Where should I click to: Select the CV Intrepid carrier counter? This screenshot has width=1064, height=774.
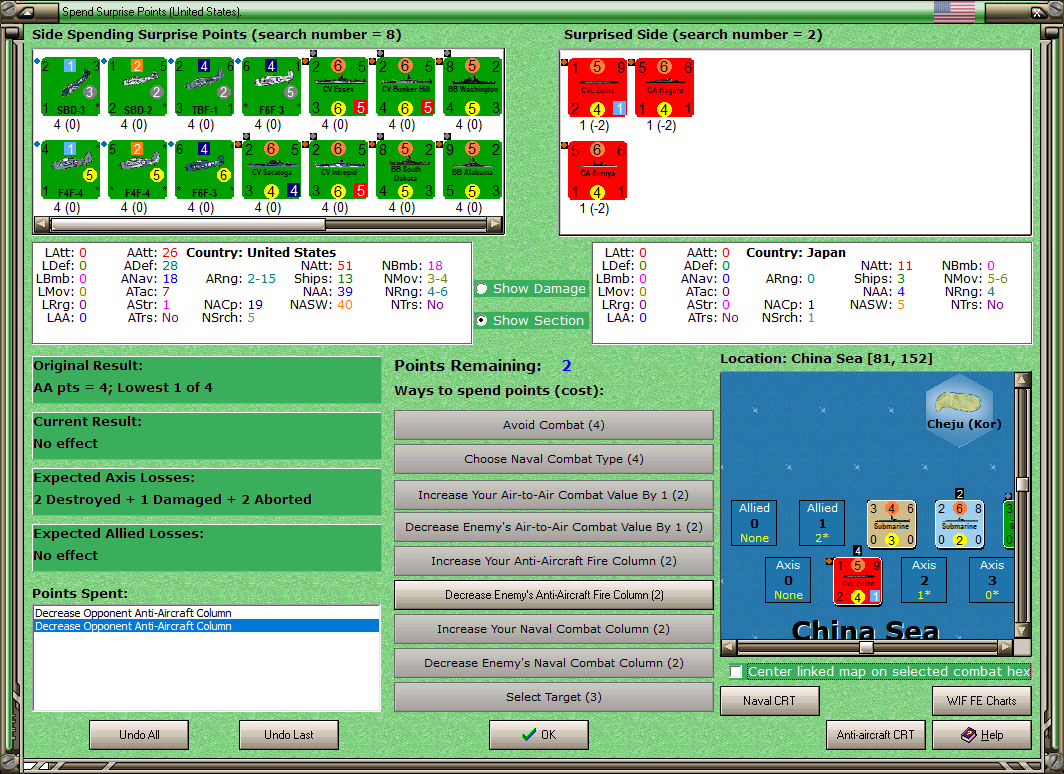(x=339, y=170)
